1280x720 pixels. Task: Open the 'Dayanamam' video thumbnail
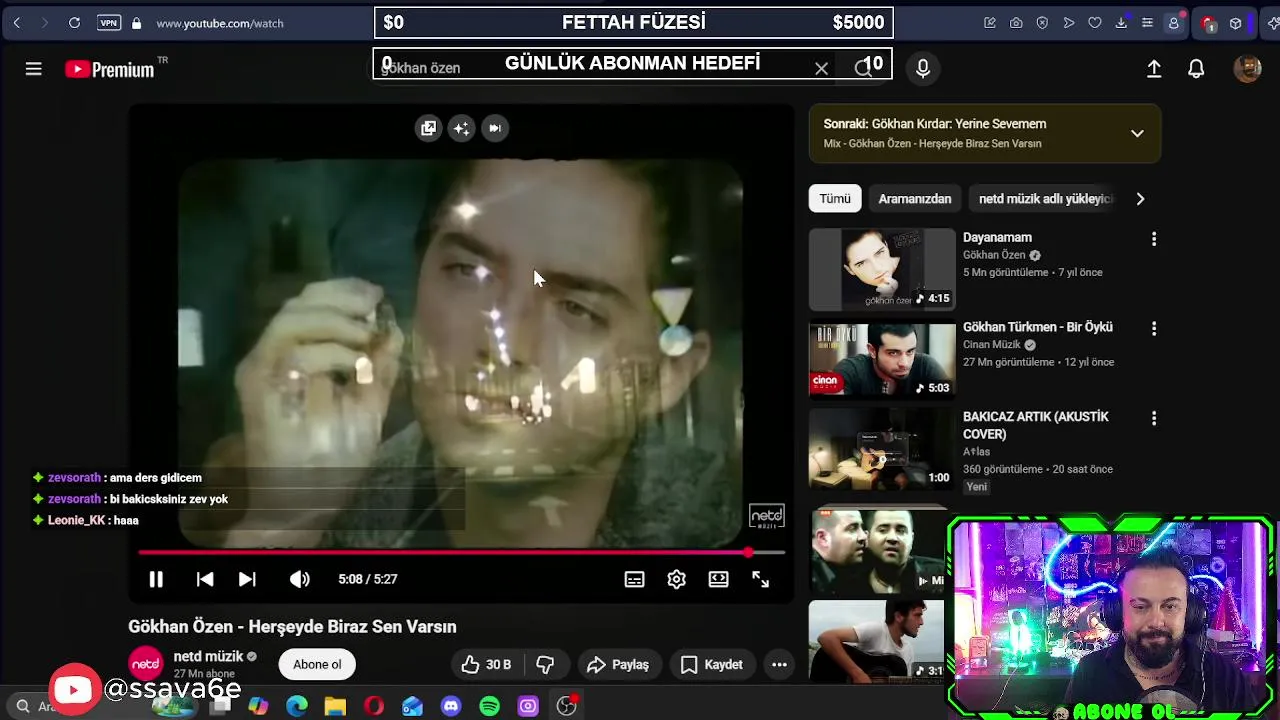click(x=882, y=269)
